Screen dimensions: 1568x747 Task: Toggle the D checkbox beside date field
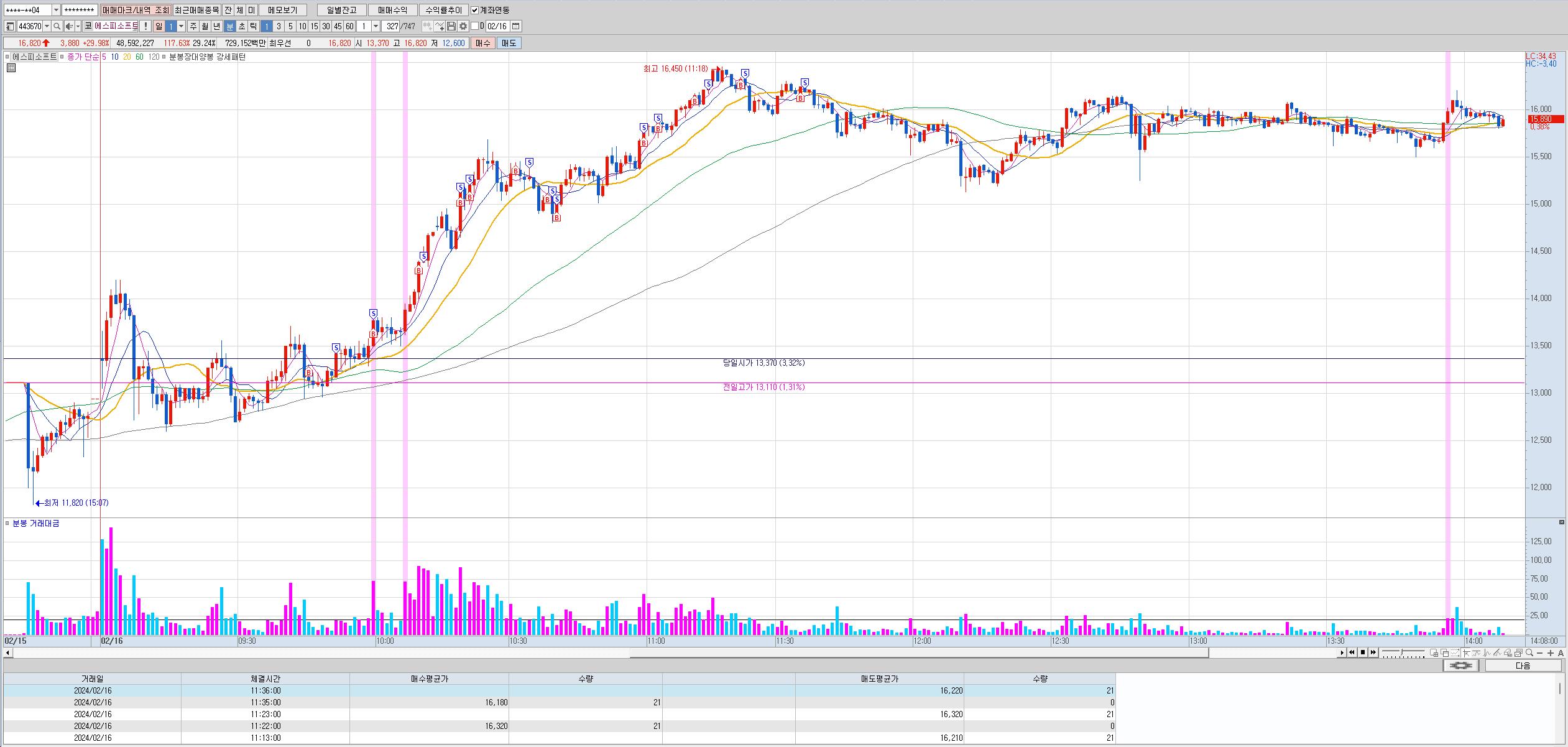pos(474,26)
